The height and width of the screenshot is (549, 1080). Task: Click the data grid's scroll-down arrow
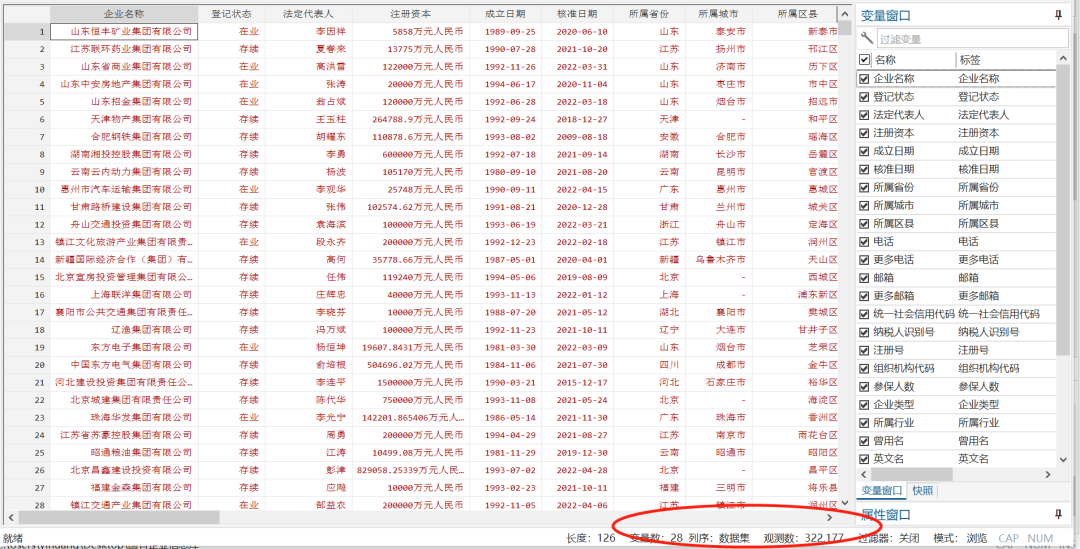(845, 504)
